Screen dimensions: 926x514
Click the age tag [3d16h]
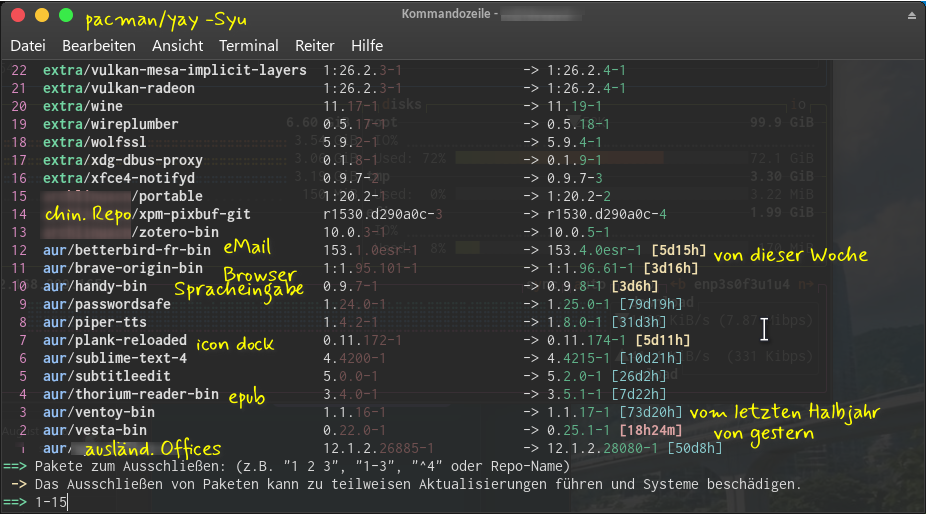670,268
